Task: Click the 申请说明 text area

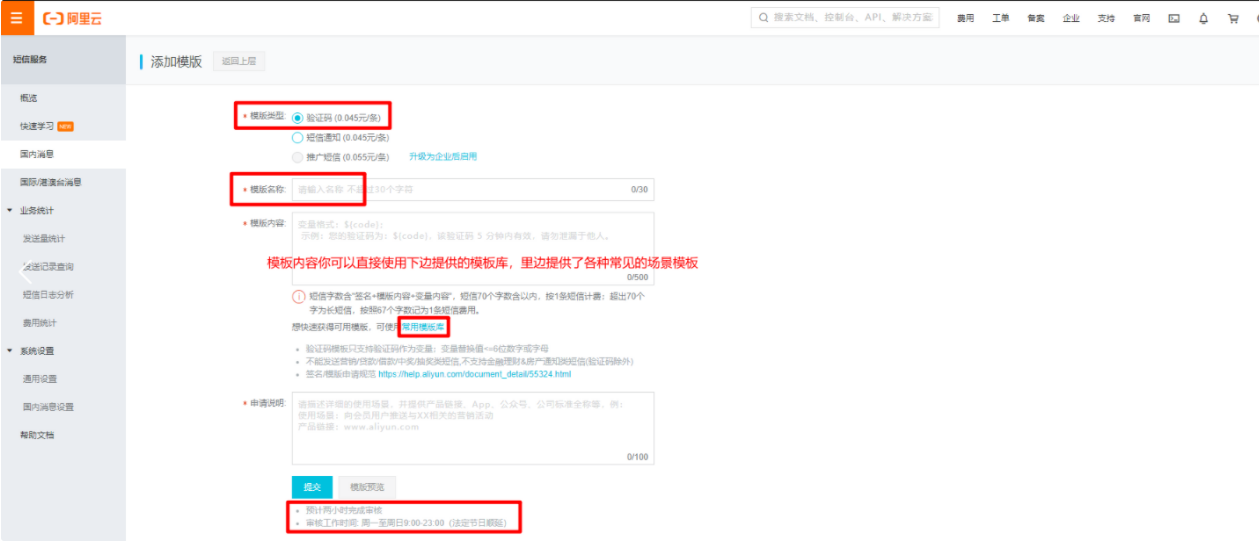Action: click(473, 428)
